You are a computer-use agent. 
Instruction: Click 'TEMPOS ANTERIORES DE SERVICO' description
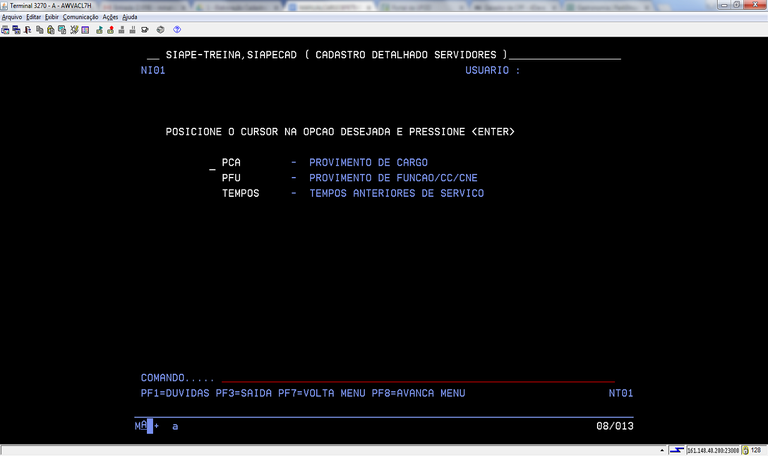click(396, 193)
